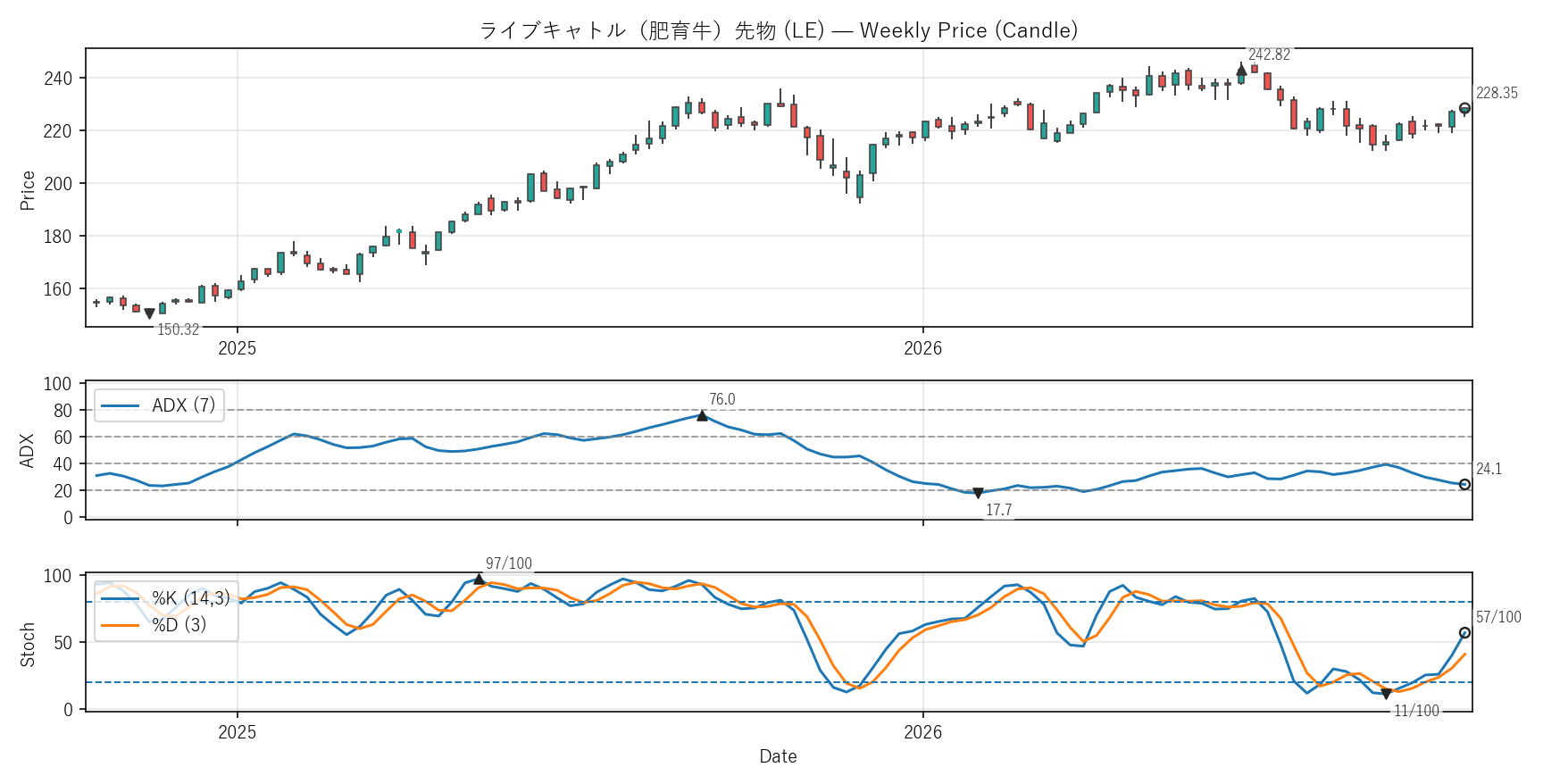Screen dimensions: 1543x784
Task: Click the Date x-axis label
Action: tap(779, 756)
